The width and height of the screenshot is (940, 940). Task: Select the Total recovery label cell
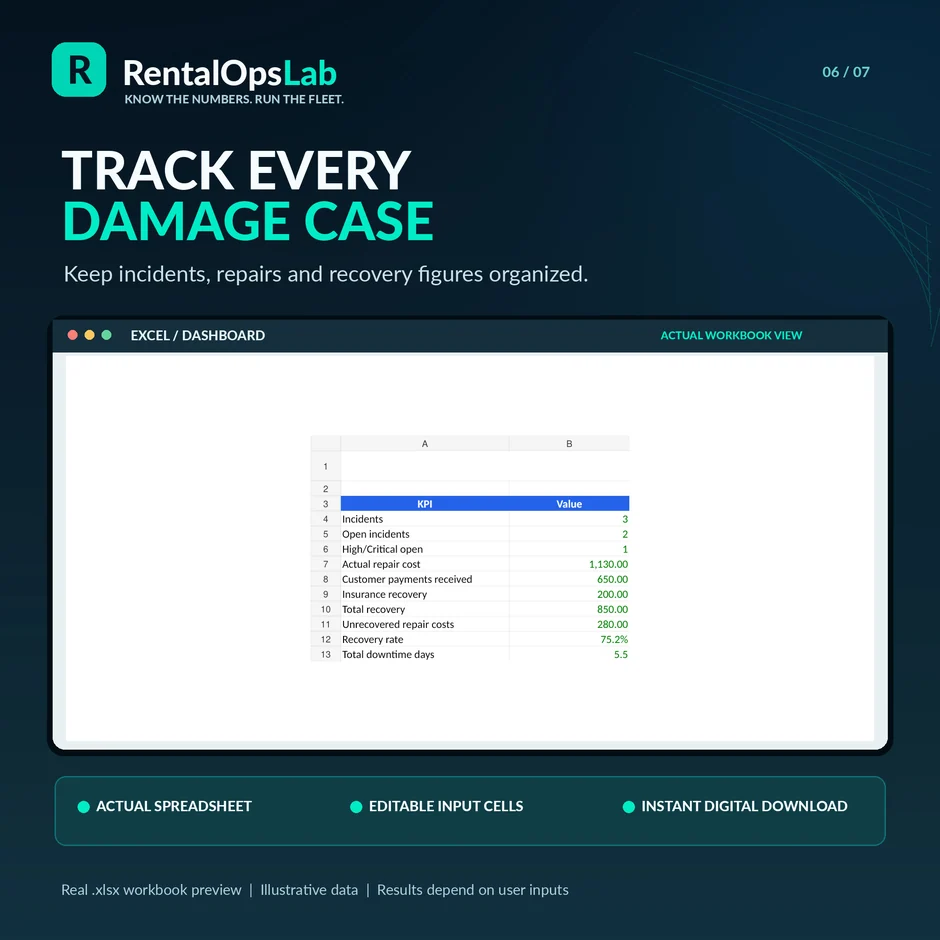[424, 609]
